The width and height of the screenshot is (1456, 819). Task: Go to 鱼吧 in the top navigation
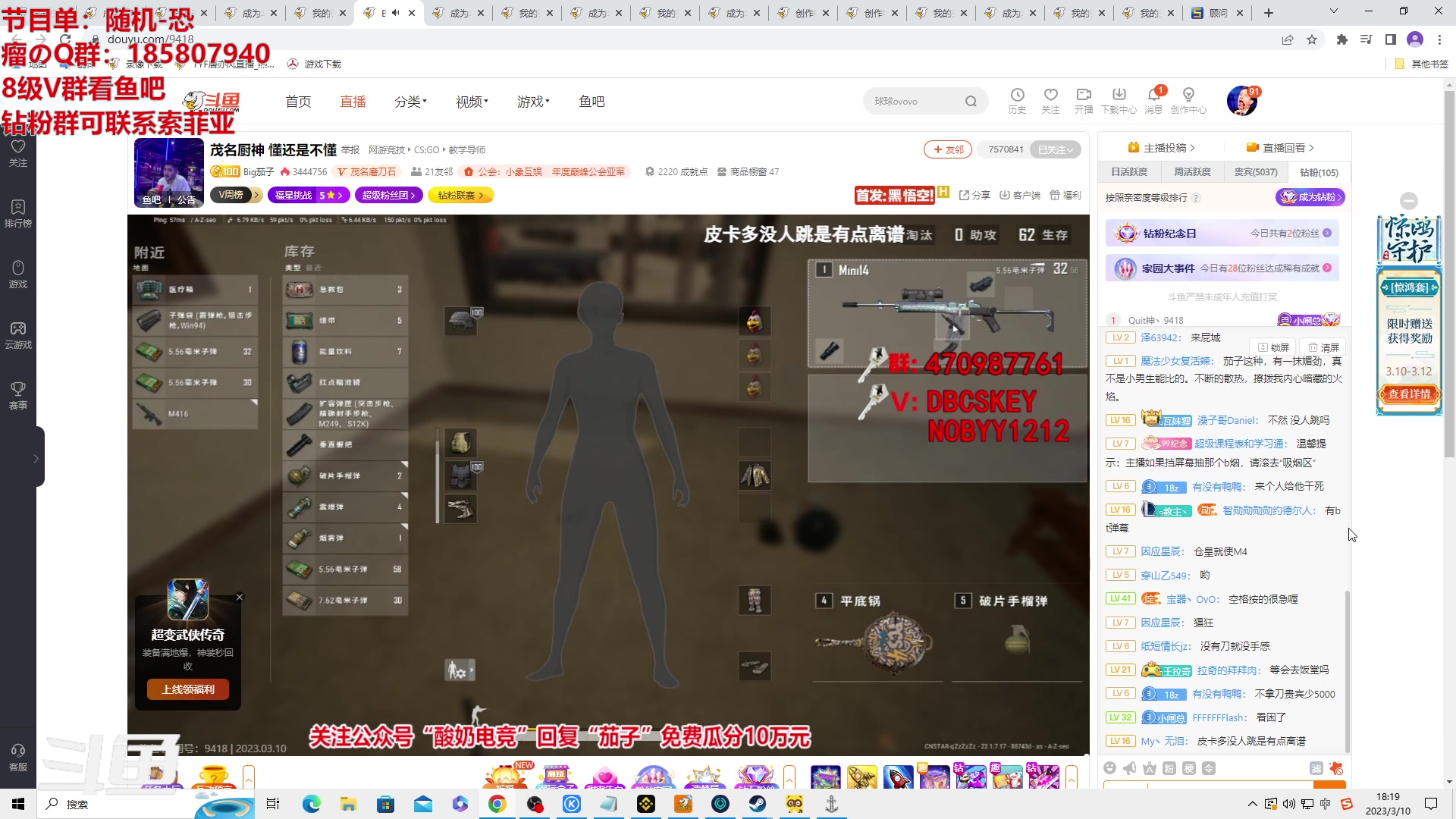(591, 102)
